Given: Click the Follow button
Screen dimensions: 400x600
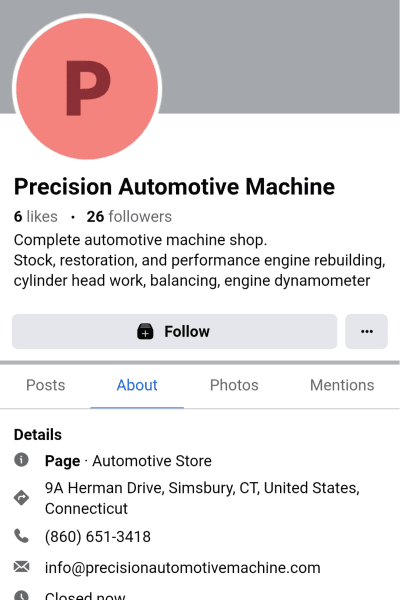Looking at the screenshot, I should tap(175, 331).
